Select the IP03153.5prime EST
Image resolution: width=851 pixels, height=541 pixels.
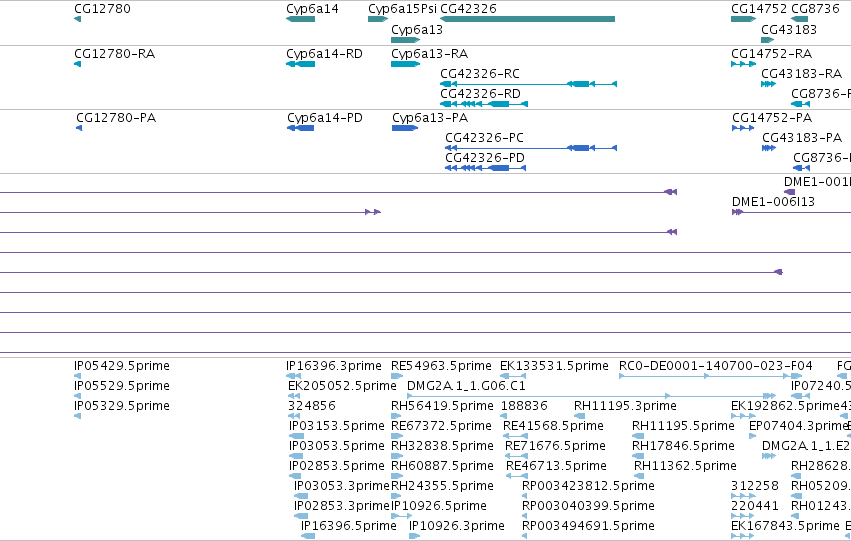pyautogui.click(x=296, y=436)
